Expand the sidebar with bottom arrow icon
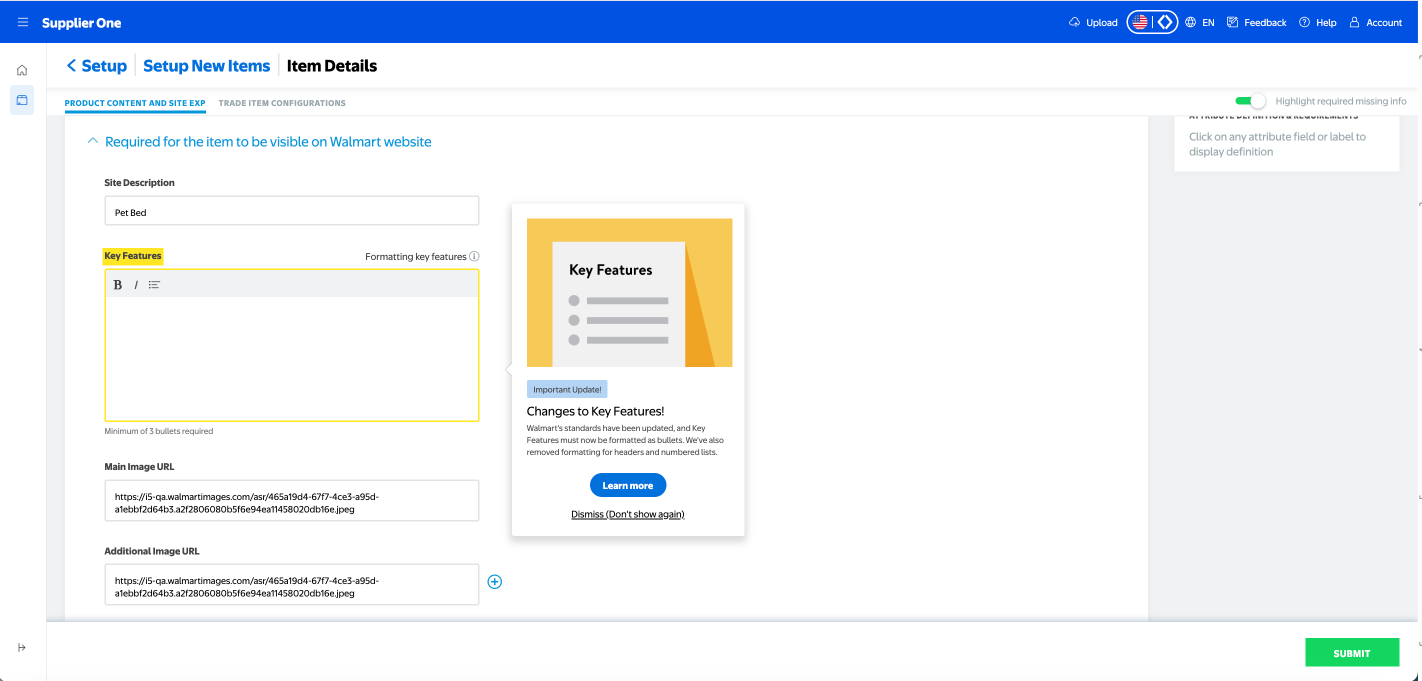 point(22,647)
